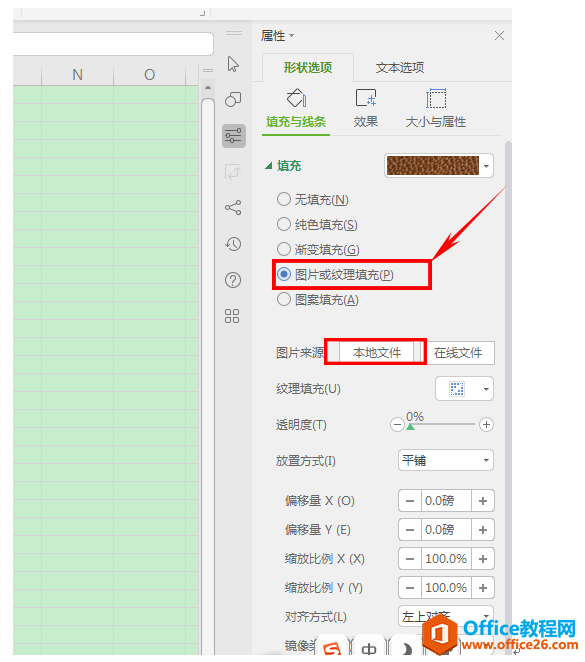This screenshot has height=662, width=585.
Task: Decrease Scale X percentage
Action: (409, 559)
